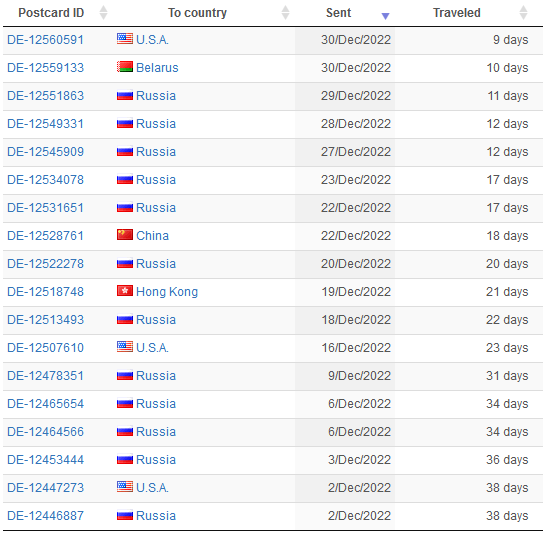
Task: Sort using the Traveled column arrows
Action: [x=523, y=13]
